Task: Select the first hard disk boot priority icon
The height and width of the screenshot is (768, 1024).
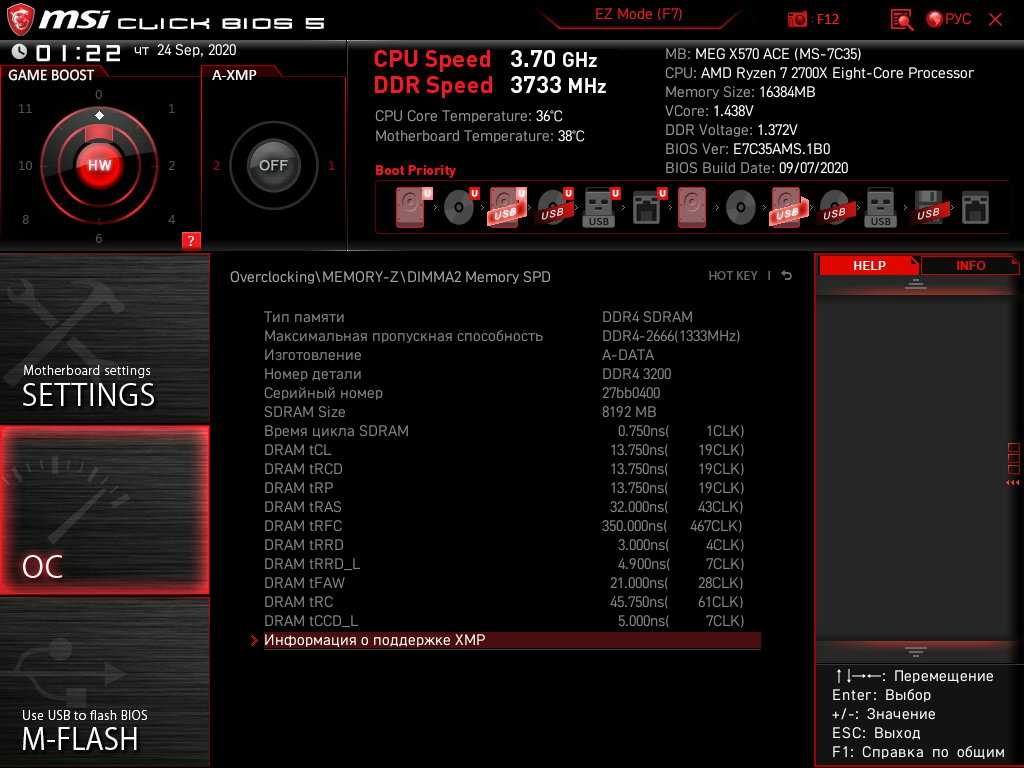Action: (x=409, y=208)
